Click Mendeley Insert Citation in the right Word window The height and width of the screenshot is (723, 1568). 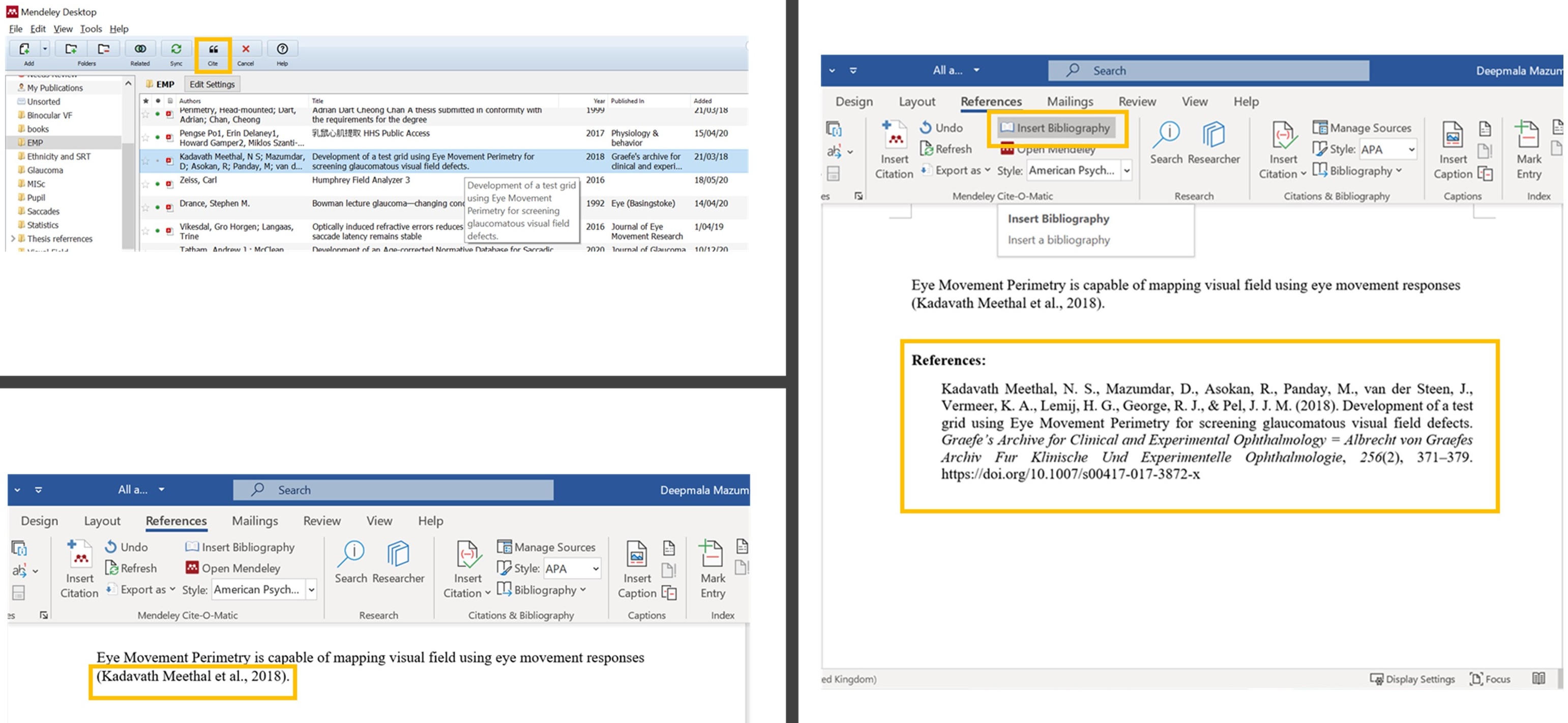894,149
